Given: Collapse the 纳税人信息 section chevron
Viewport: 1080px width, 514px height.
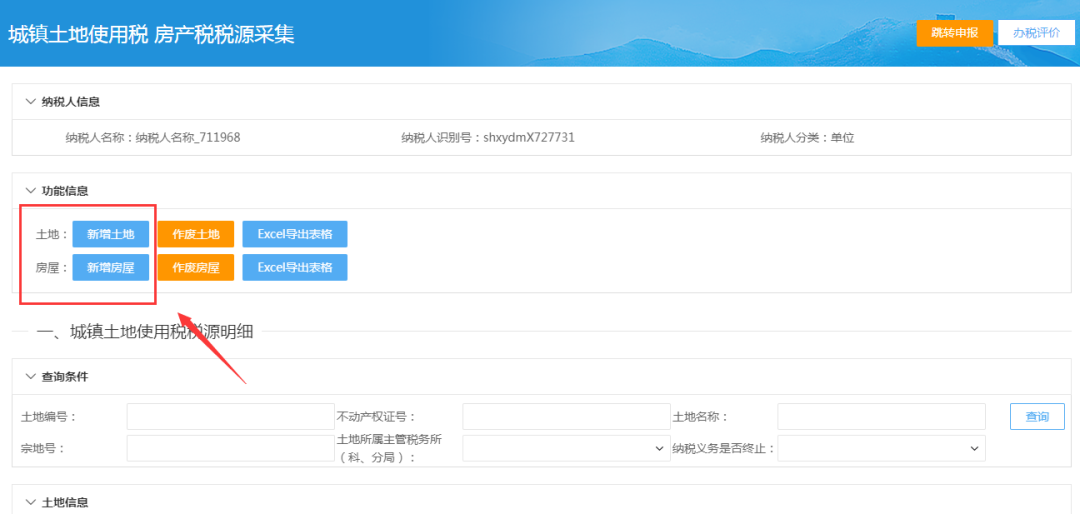Looking at the screenshot, I should coord(30,101).
